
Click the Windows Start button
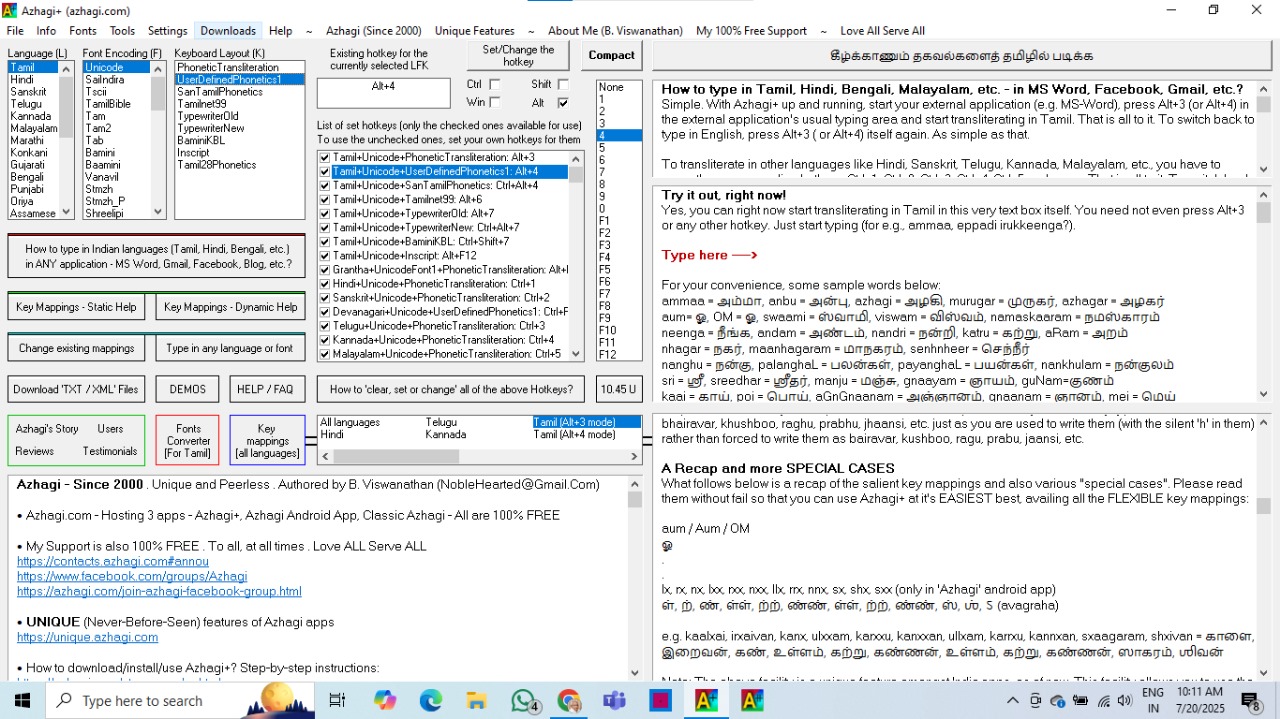point(22,700)
